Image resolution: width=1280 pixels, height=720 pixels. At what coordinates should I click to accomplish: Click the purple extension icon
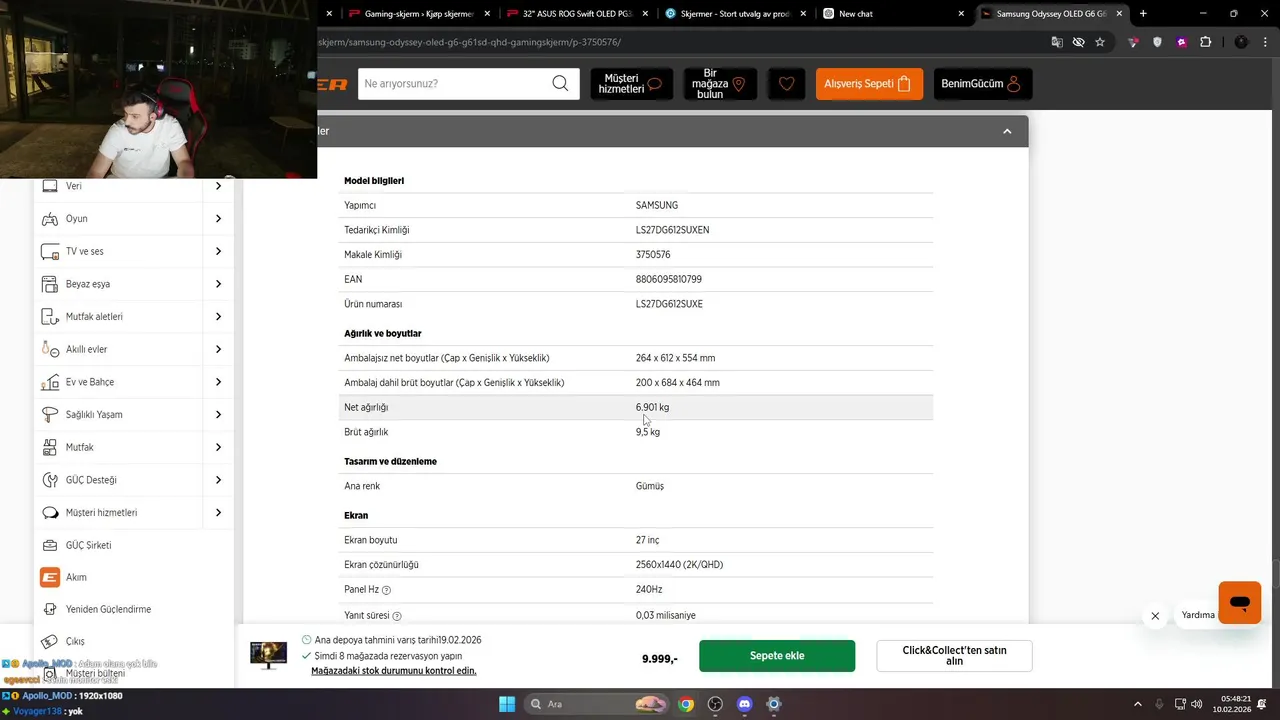click(1181, 42)
